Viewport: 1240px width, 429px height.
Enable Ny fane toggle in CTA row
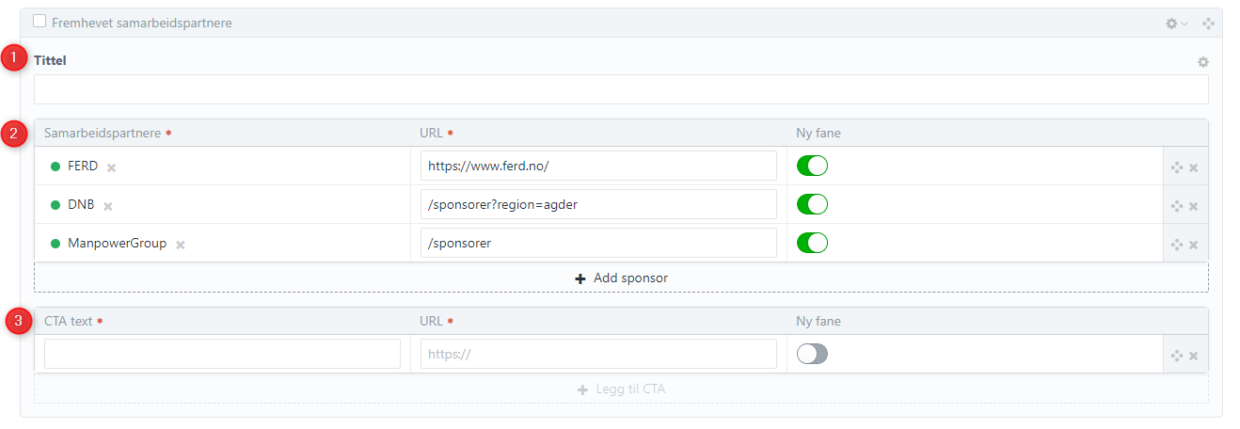(812, 354)
